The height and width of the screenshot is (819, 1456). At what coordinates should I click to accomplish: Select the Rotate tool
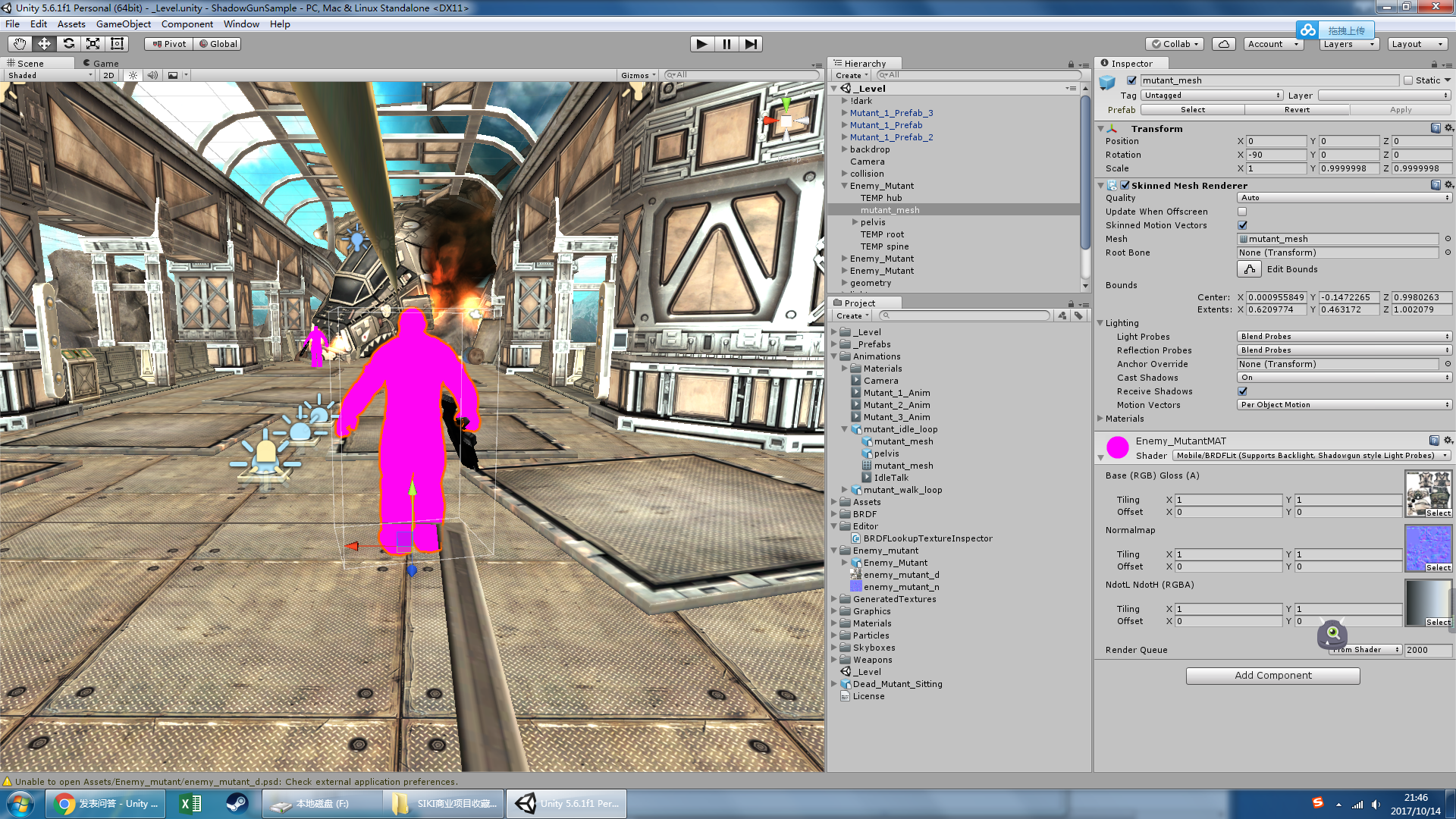68,44
